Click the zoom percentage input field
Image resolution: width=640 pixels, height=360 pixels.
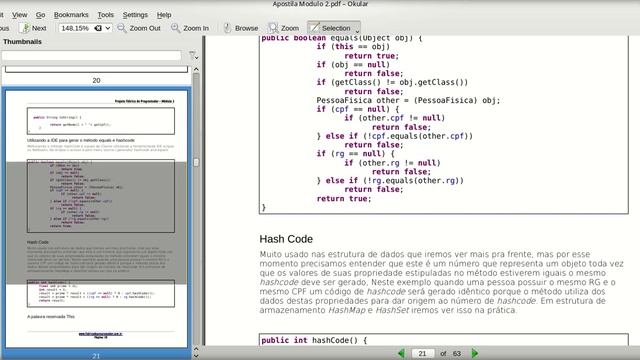click(76, 28)
